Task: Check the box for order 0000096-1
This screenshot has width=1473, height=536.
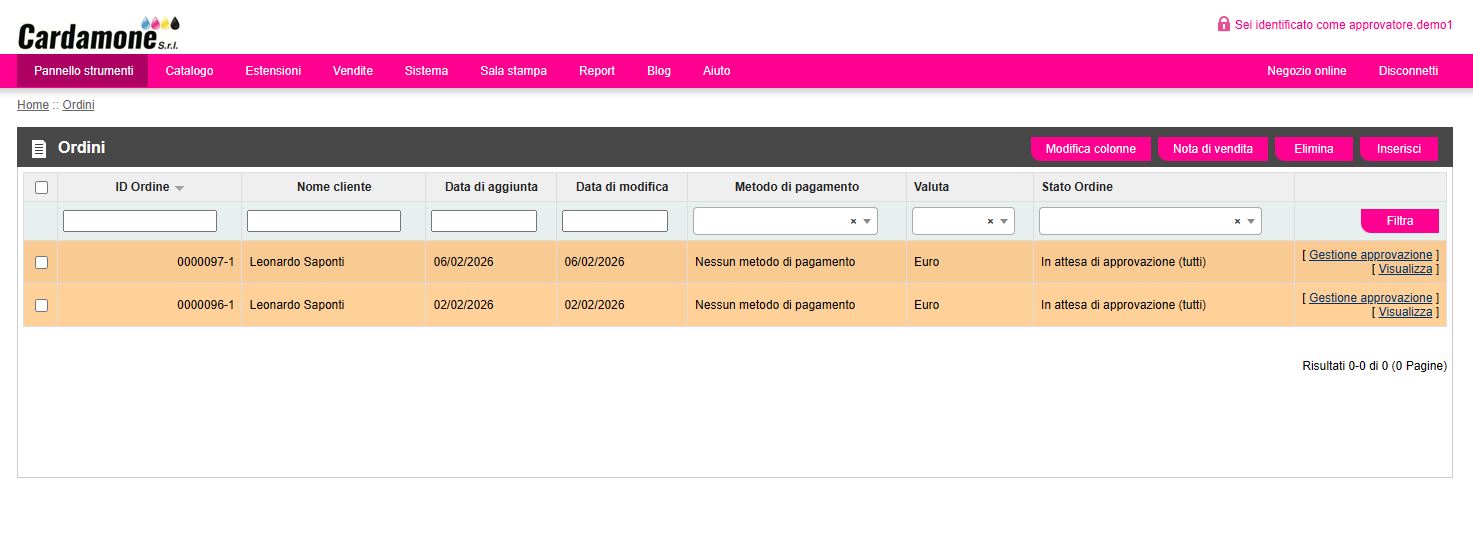Action: pyautogui.click(x=41, y=305)
